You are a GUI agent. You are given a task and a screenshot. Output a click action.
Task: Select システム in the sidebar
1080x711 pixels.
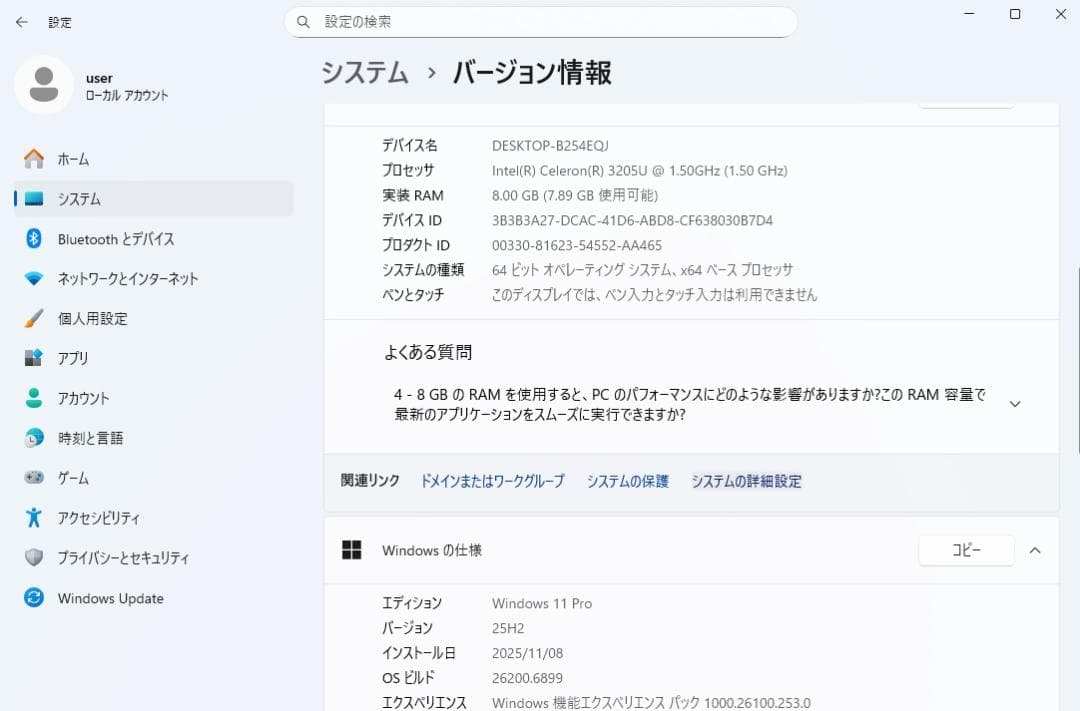154,199
